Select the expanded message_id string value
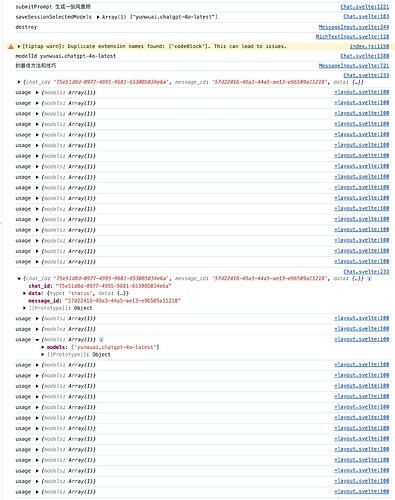This screenshot has height=500, width=395. 122,301
